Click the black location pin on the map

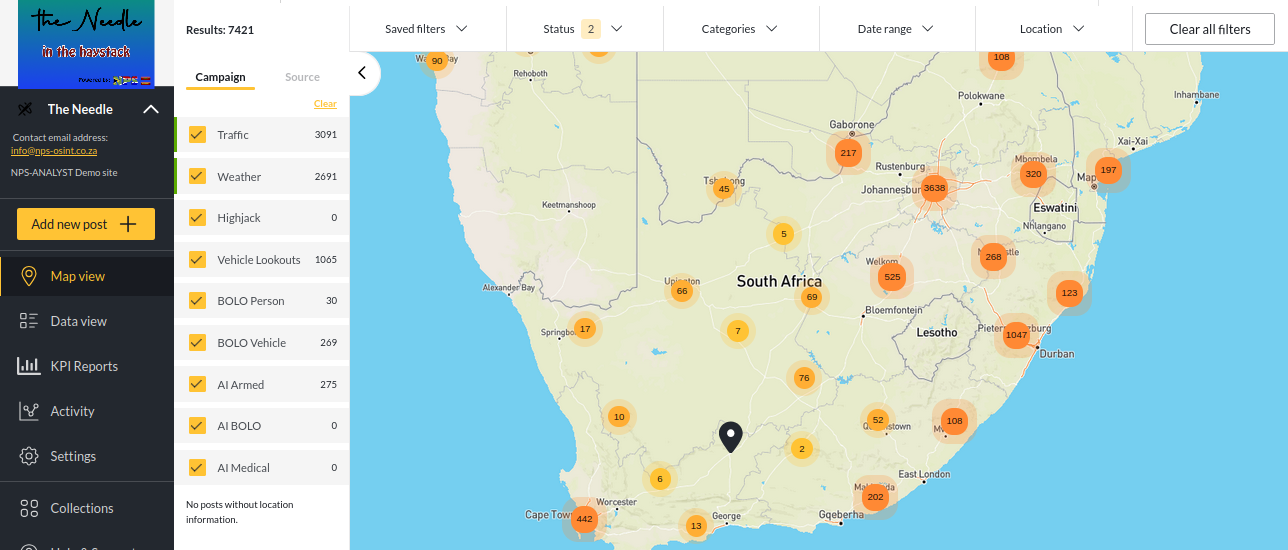(x=731, y=436)
